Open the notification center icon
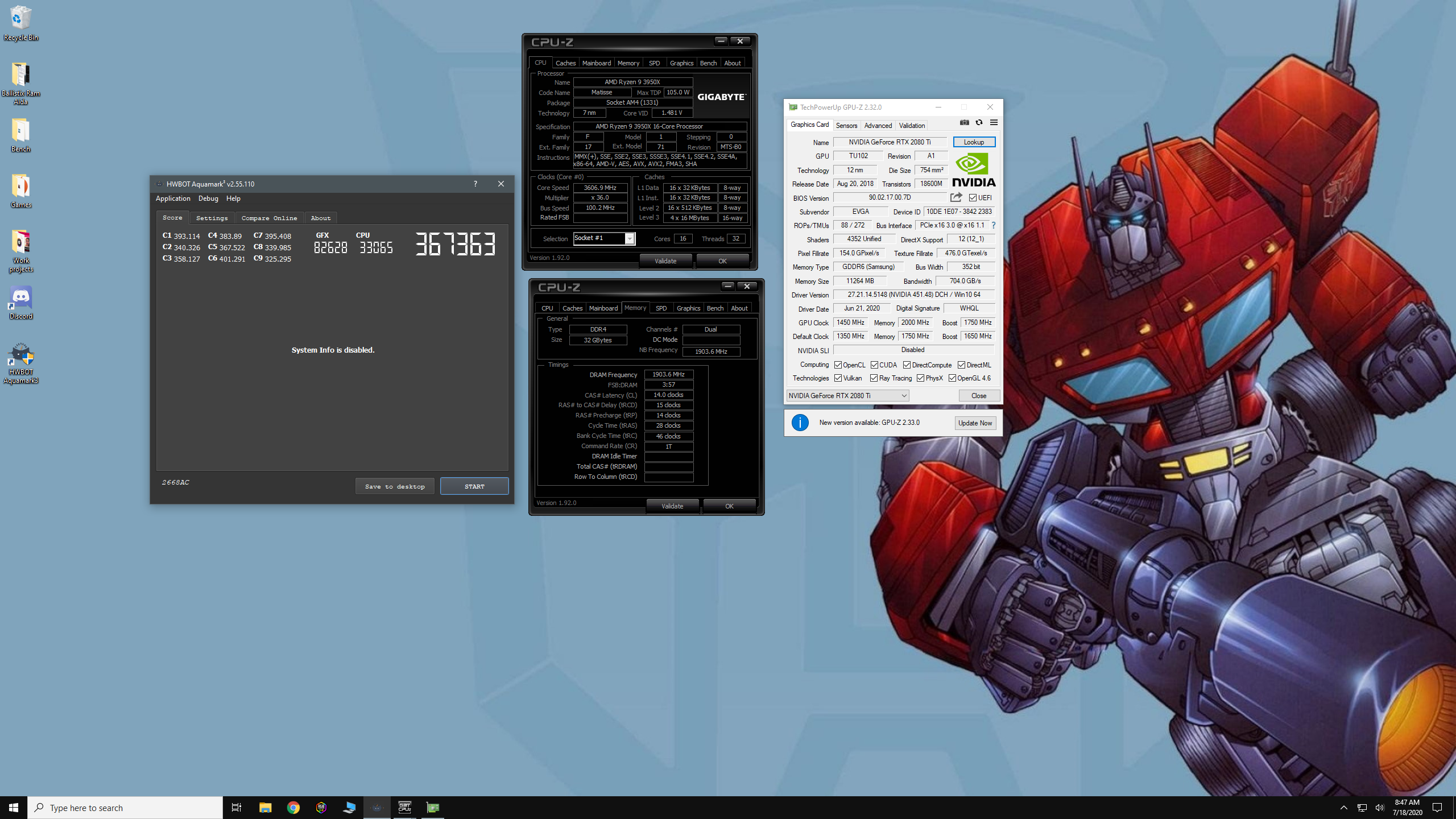Screen dimensions: 1456x819 pyautogui.click(x=1437, y=808)
